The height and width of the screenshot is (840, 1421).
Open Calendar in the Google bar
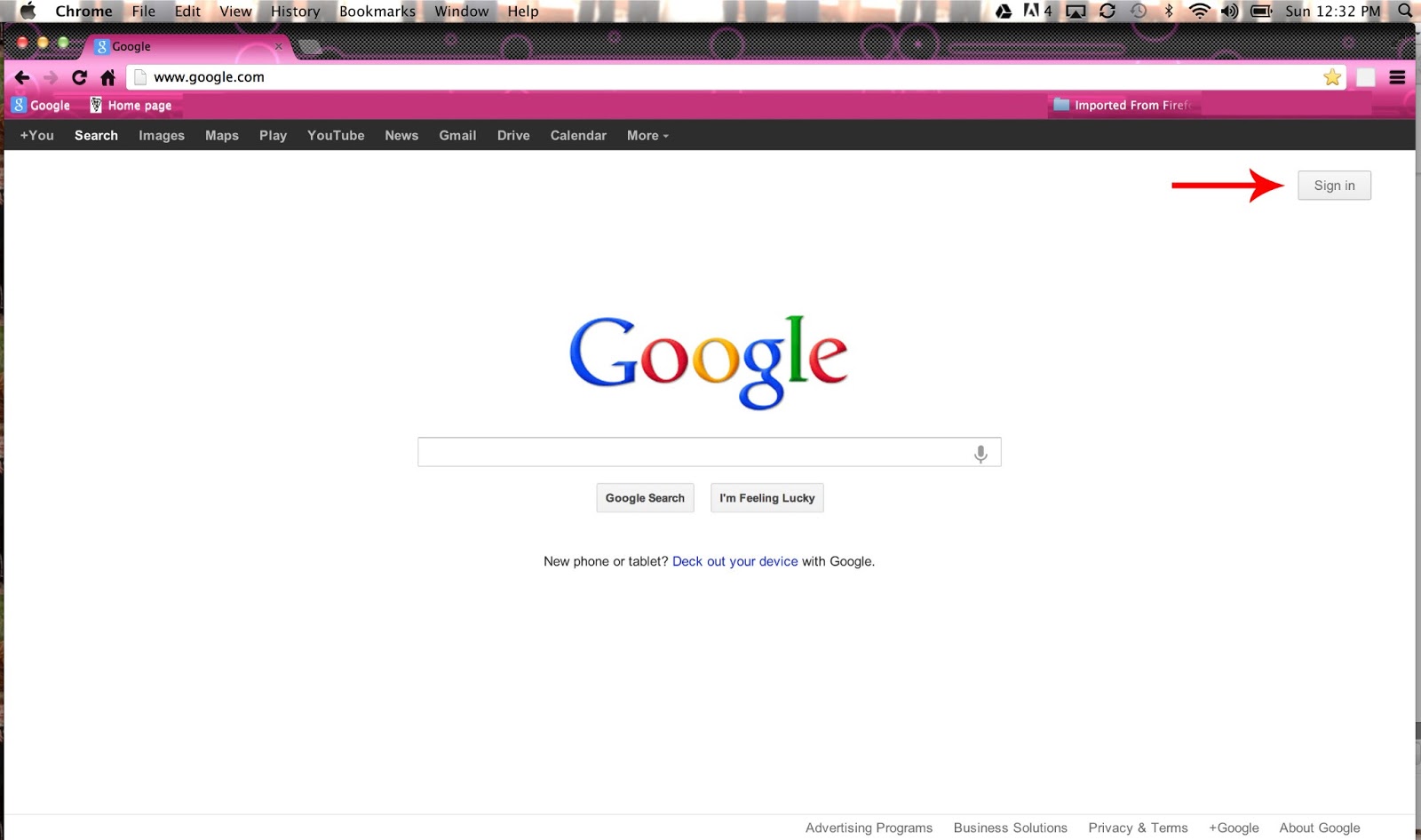578,135
